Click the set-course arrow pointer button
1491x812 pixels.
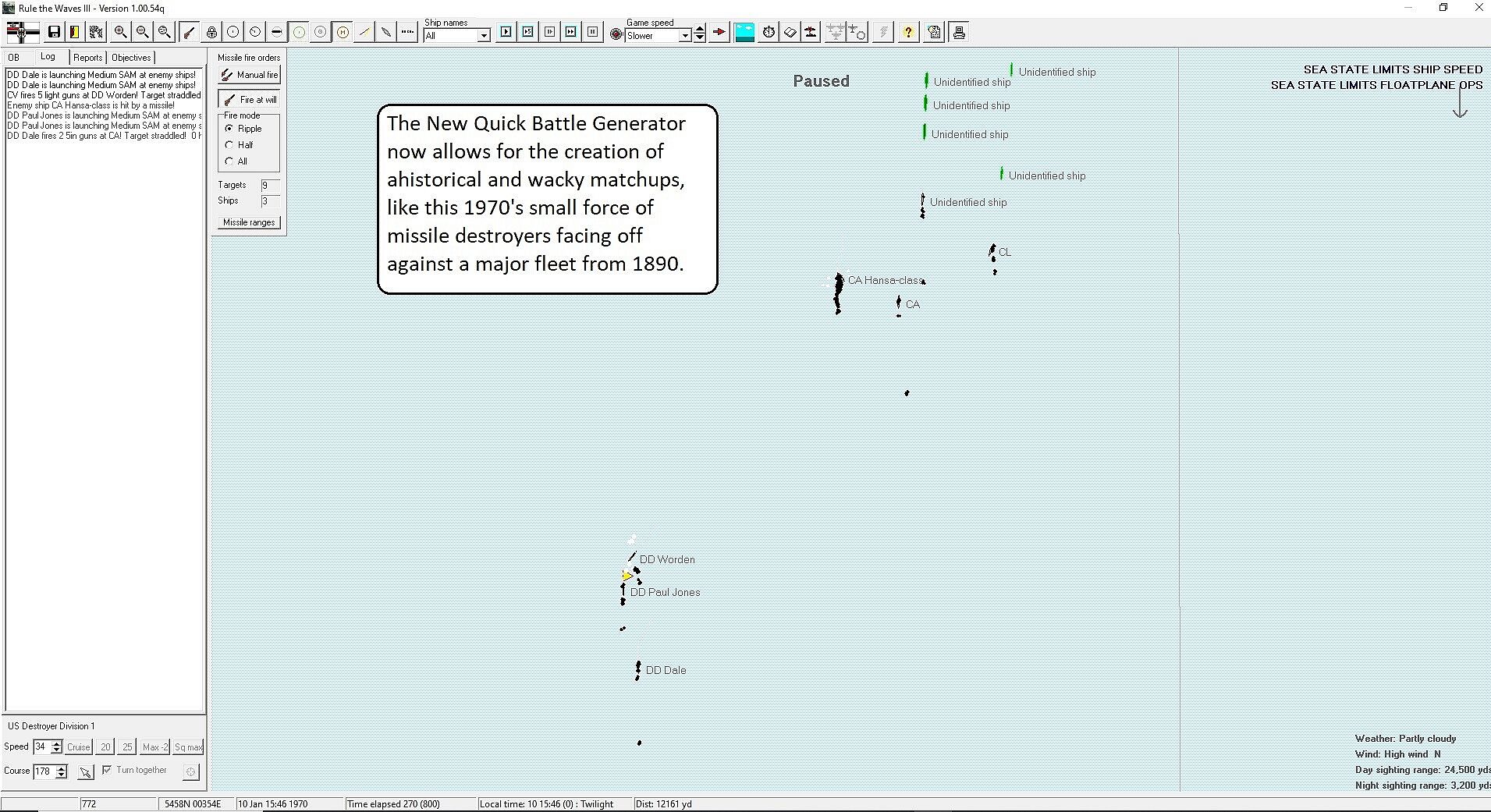85,771
